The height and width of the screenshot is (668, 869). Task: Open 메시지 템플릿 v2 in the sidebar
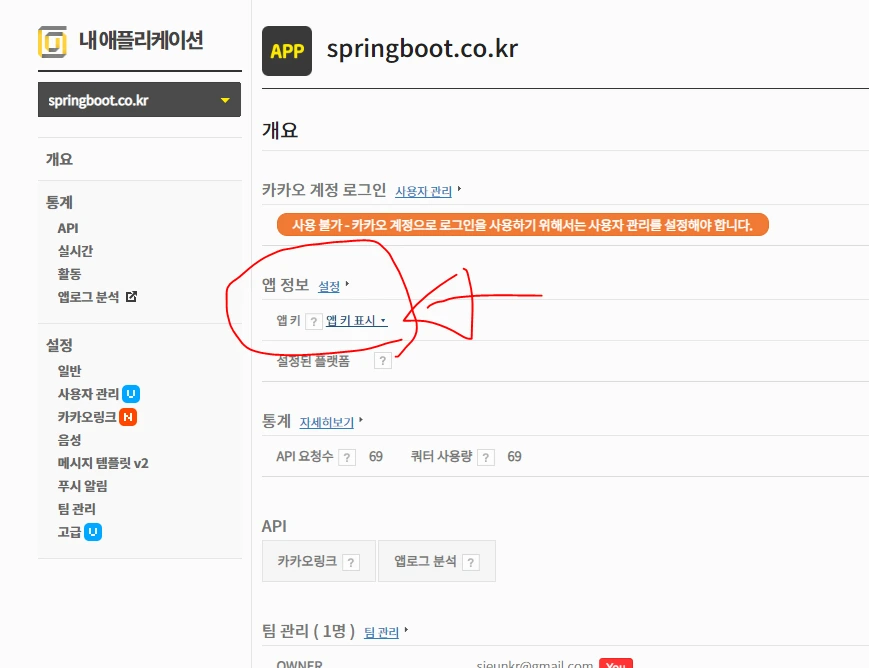(x=103, y=463)
